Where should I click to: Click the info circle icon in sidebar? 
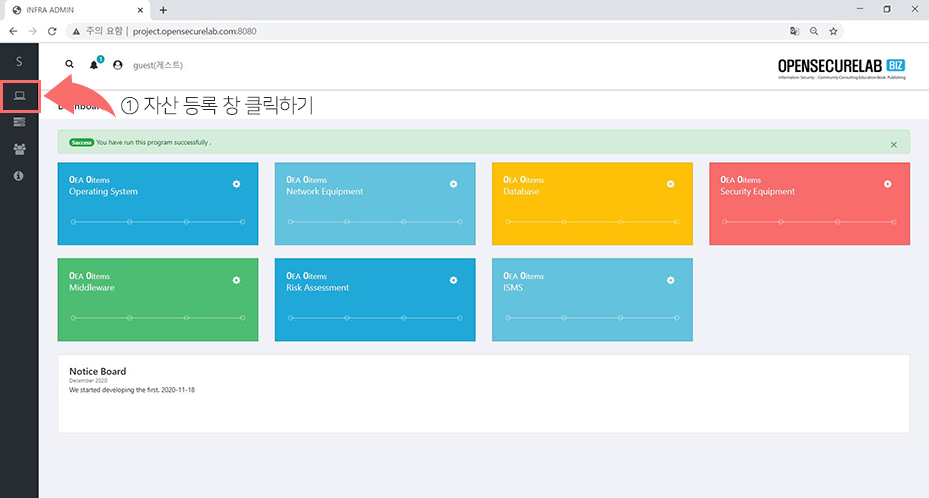click(19, 175)
